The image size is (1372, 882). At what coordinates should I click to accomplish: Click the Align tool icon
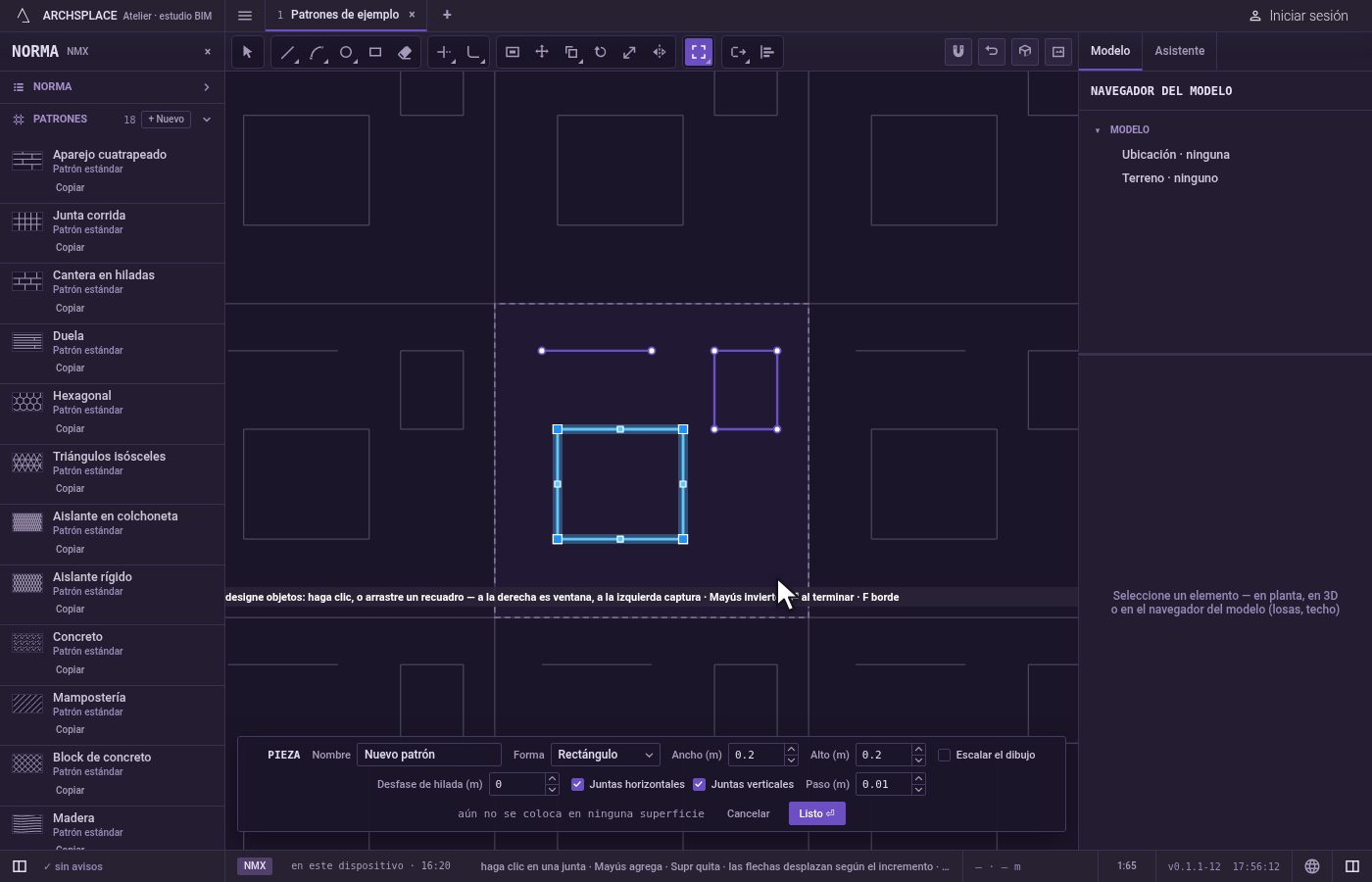[767, 52]
